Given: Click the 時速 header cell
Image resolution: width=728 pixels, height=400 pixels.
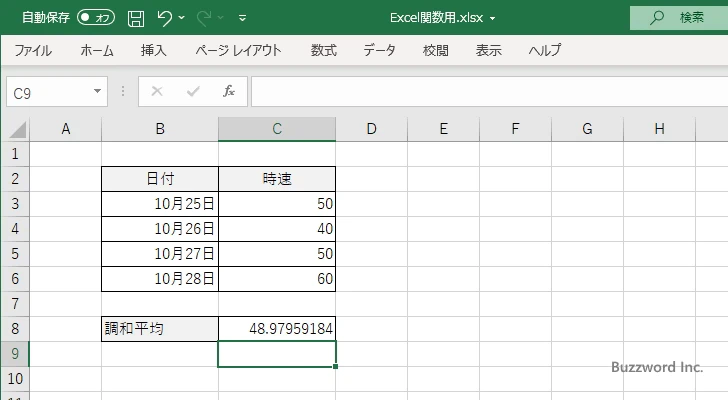Looking at the screenshot, I should (x=277, y=179).
